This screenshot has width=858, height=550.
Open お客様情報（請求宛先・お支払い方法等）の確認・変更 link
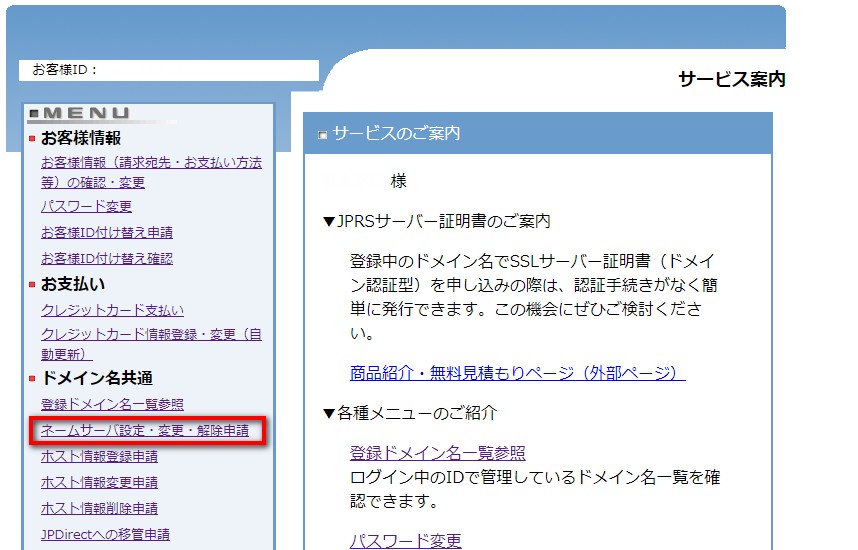(151, 172)
